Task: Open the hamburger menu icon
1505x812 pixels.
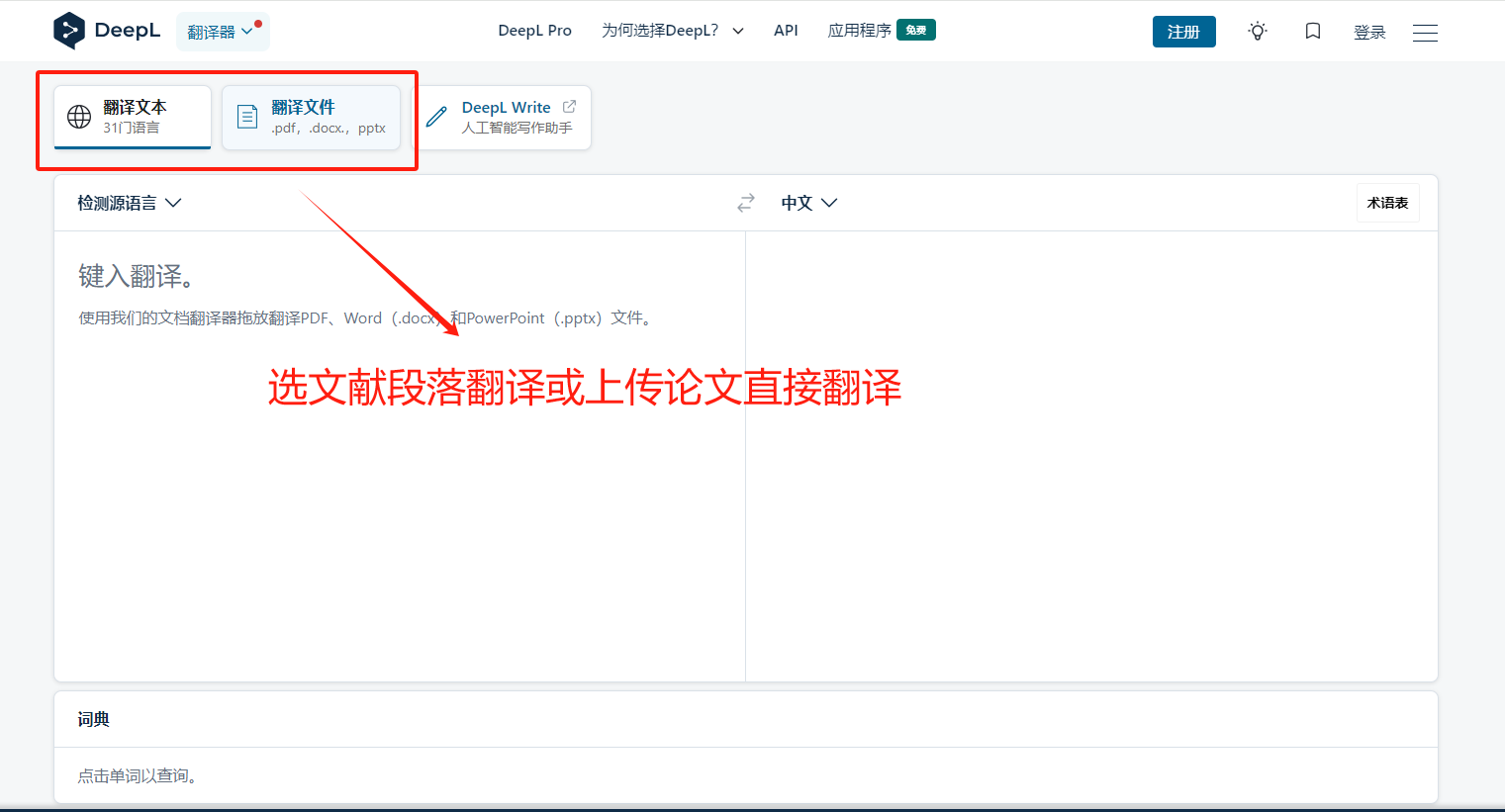Action: [1425, 33]
